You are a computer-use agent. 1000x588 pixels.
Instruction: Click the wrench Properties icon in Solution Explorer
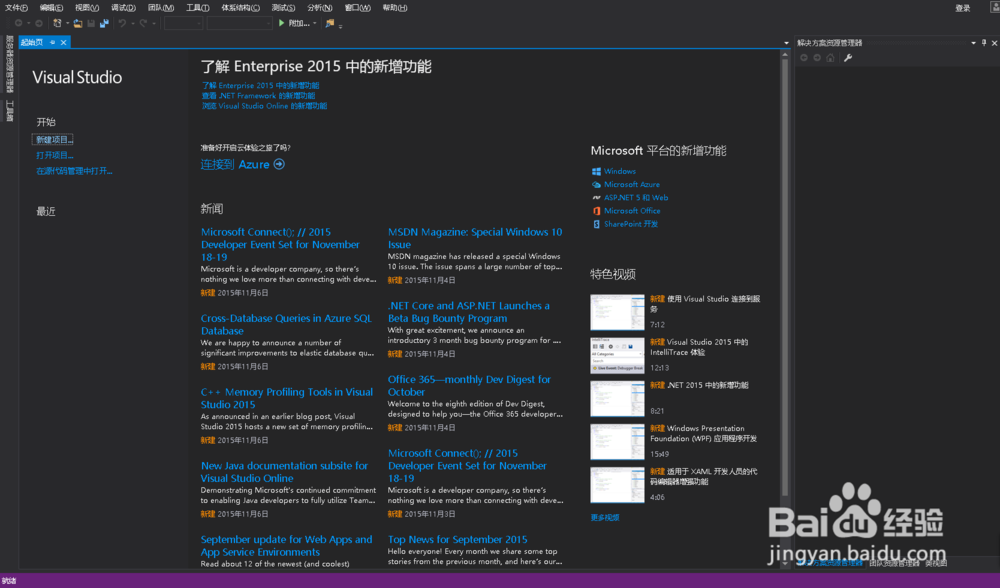(x=848, y=57)
